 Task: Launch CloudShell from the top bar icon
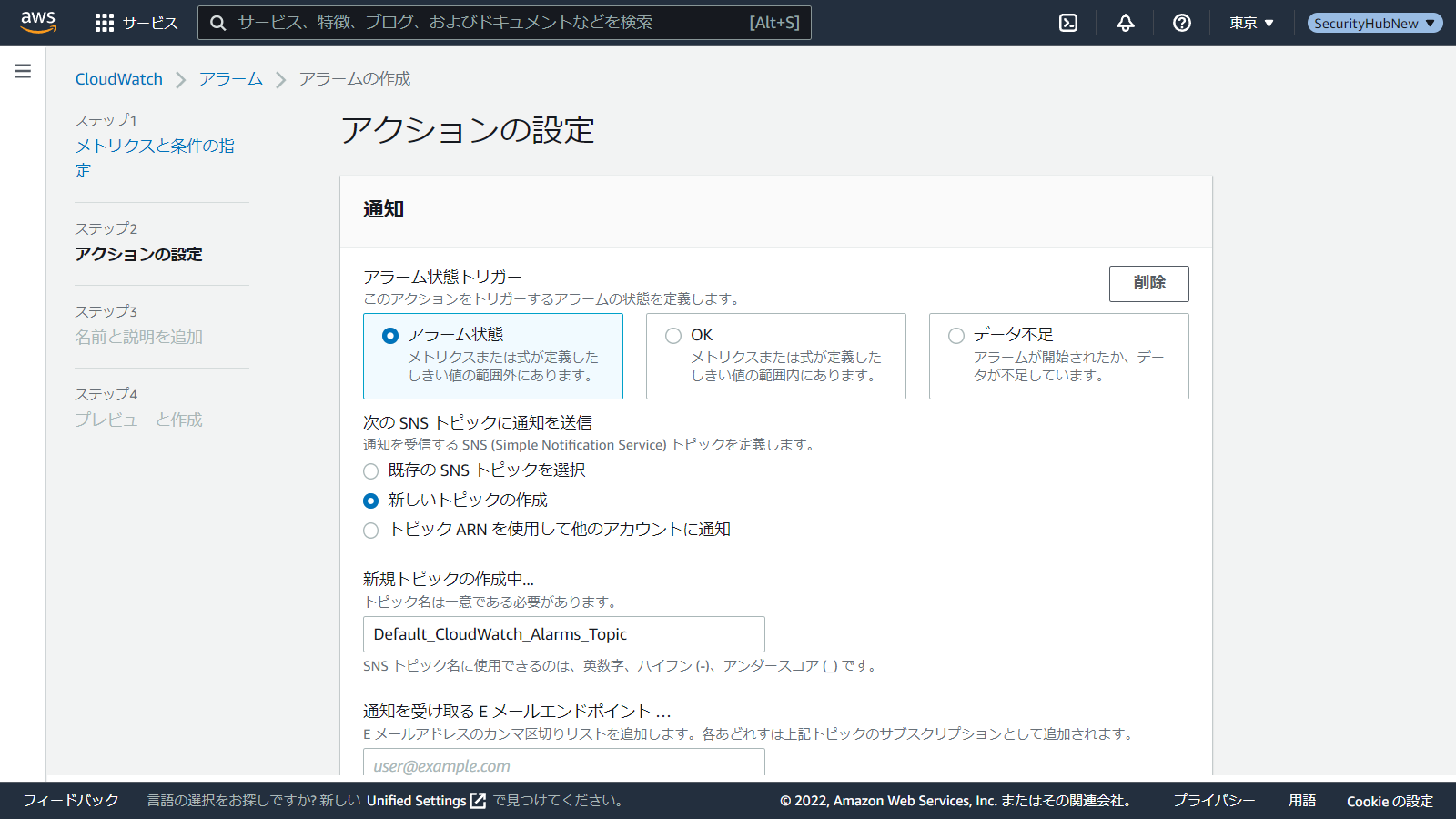[1068, 23]
